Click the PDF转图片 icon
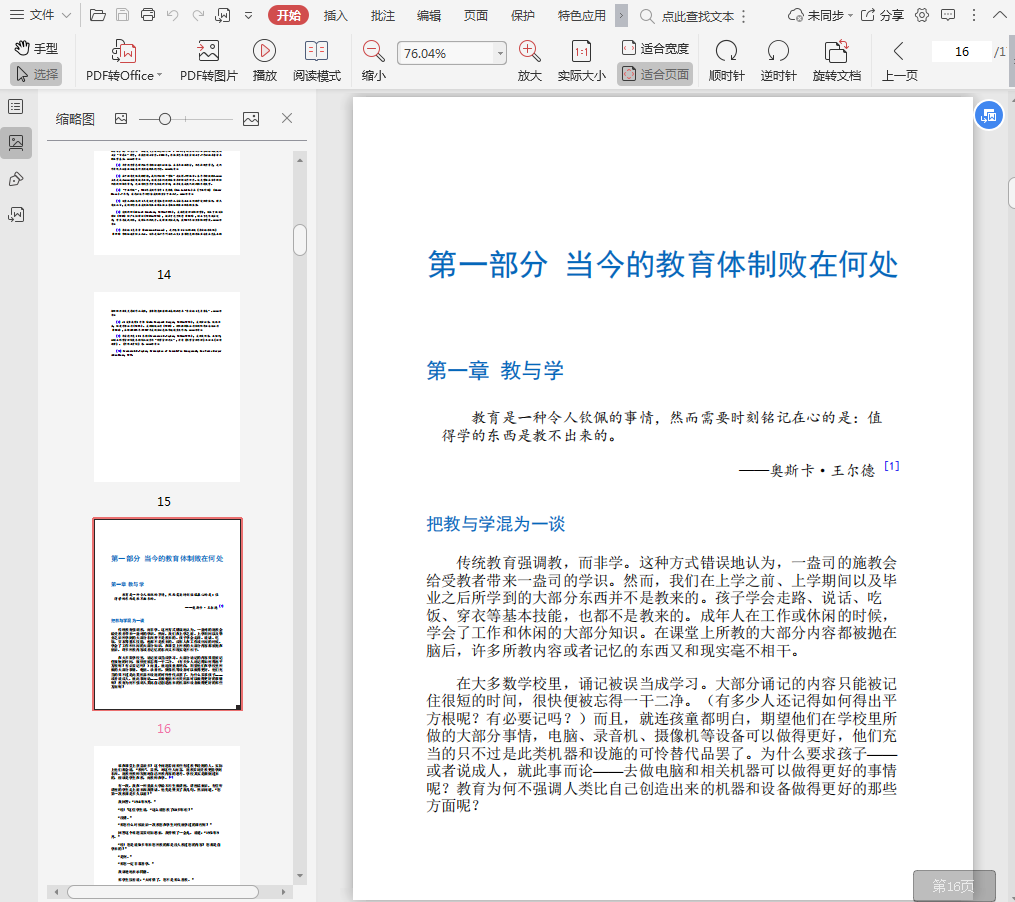The height and width of the screenshot is (902, 1015). [208, 52]
